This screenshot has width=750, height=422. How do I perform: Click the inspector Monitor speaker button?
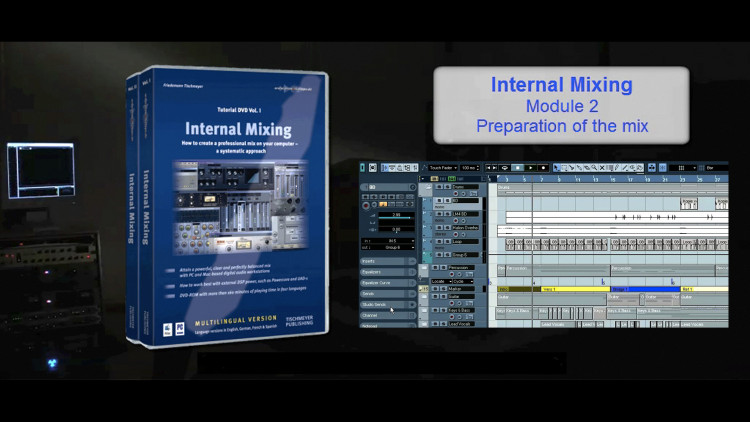pos(374,205)
